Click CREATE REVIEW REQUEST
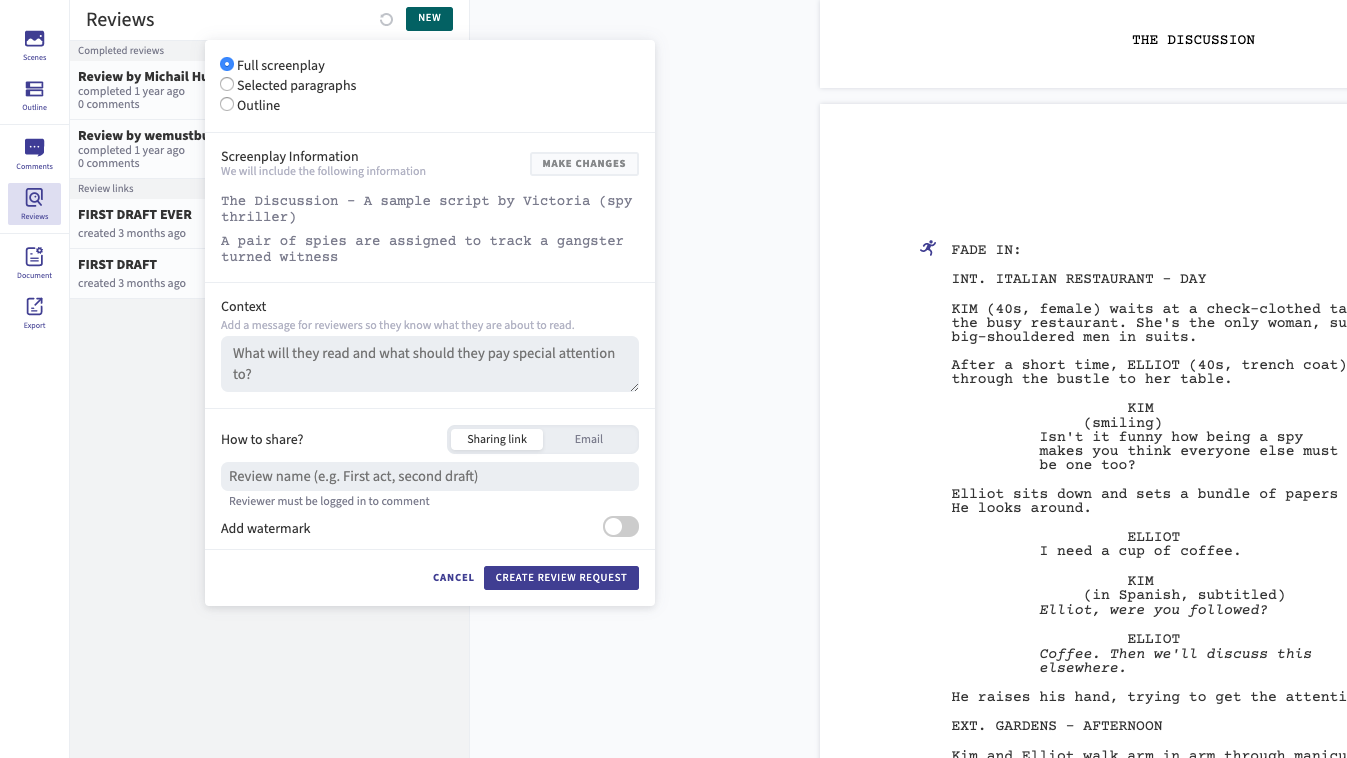The width and height of the screenshot is (1347, 758). 561,577
